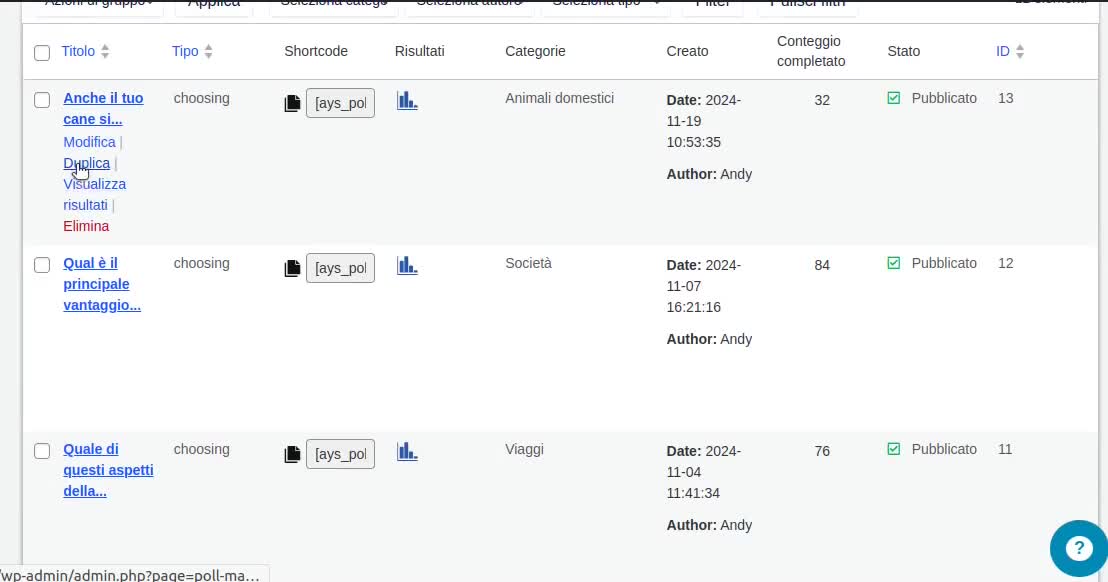Copy the shortcode for poll ID 11
1108x582 pixels.
point(292,454)
